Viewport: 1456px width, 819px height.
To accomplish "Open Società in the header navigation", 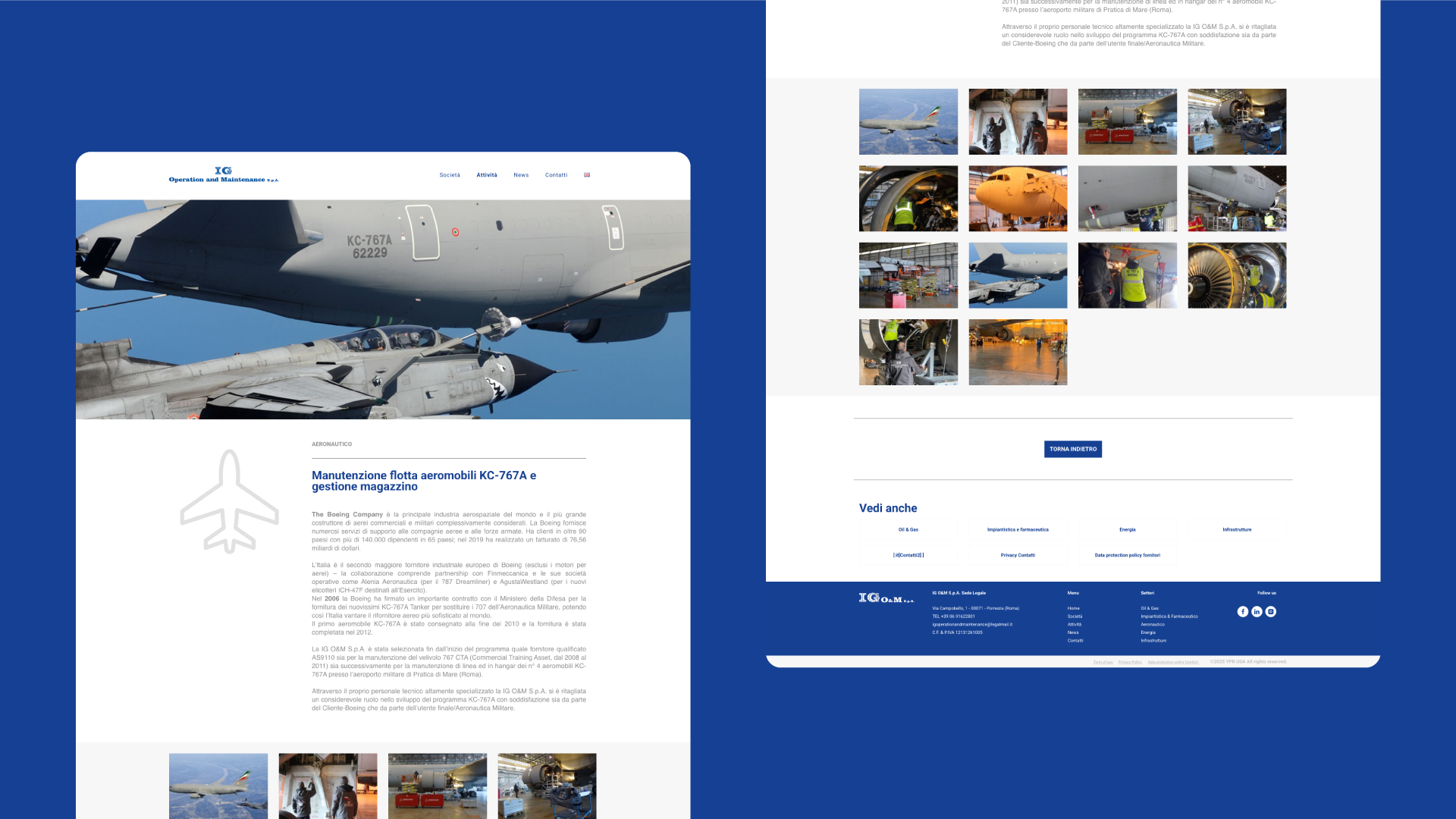I will point(450,175).
